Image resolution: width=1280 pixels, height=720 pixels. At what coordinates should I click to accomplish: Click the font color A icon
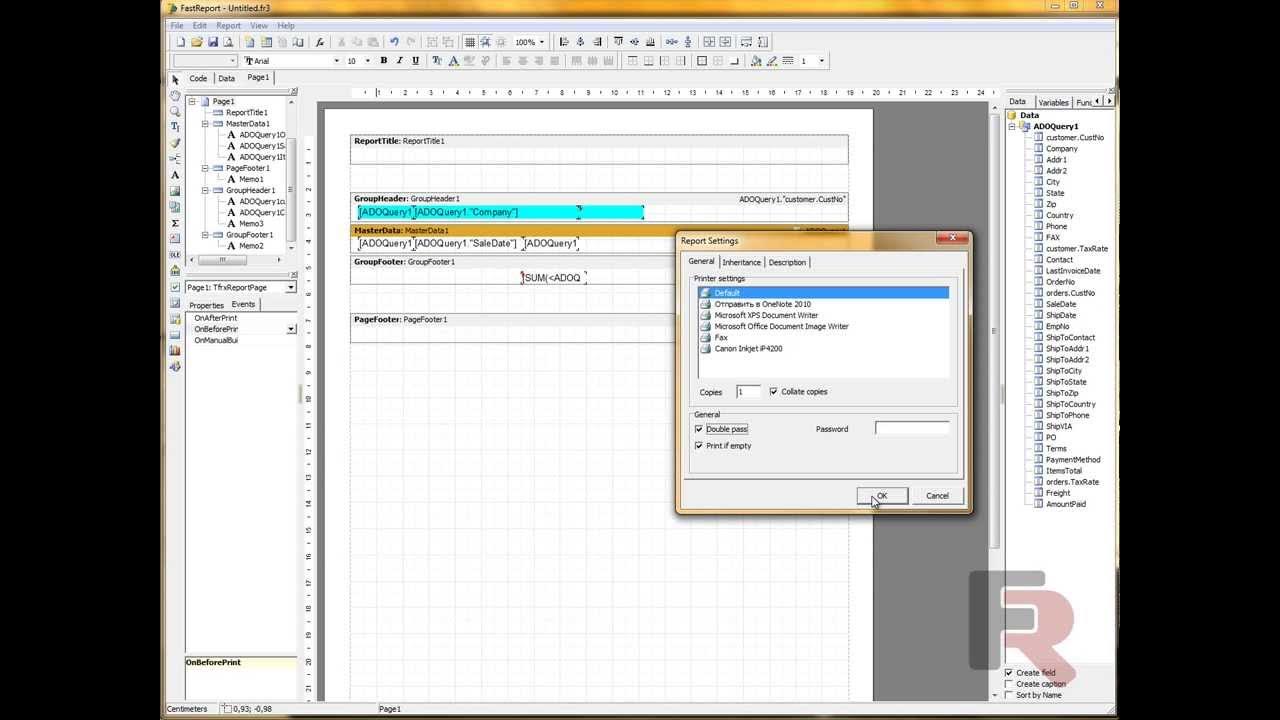[x=453, y=61]
